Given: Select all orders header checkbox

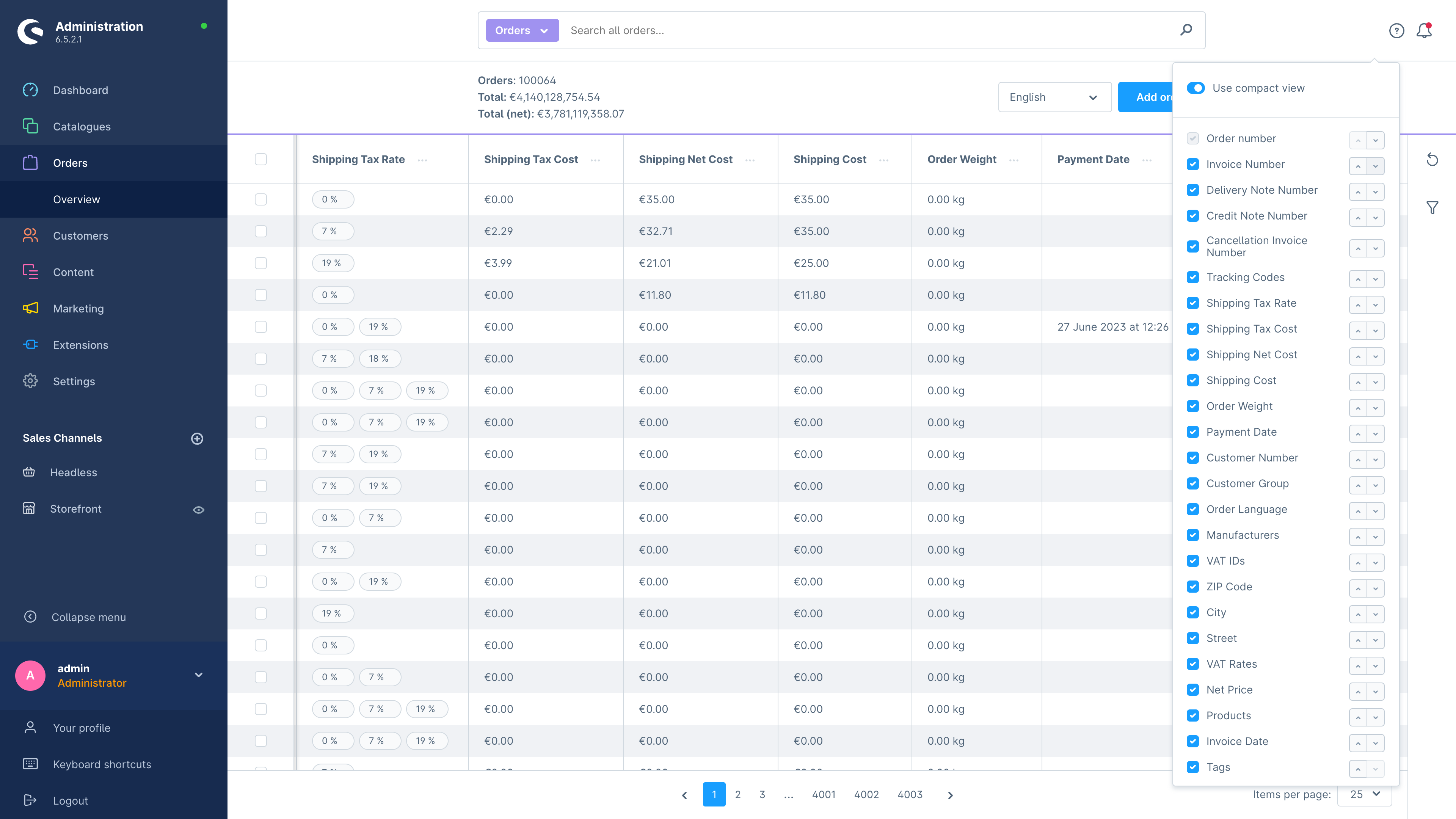Looking at the screenshot, I should (x=260, y=159).
